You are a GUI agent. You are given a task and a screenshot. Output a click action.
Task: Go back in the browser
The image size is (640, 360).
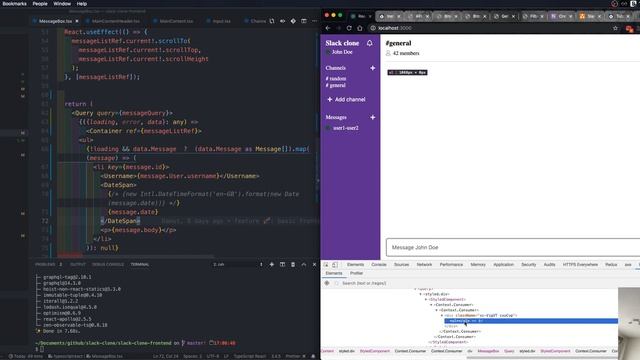point(328,28)
